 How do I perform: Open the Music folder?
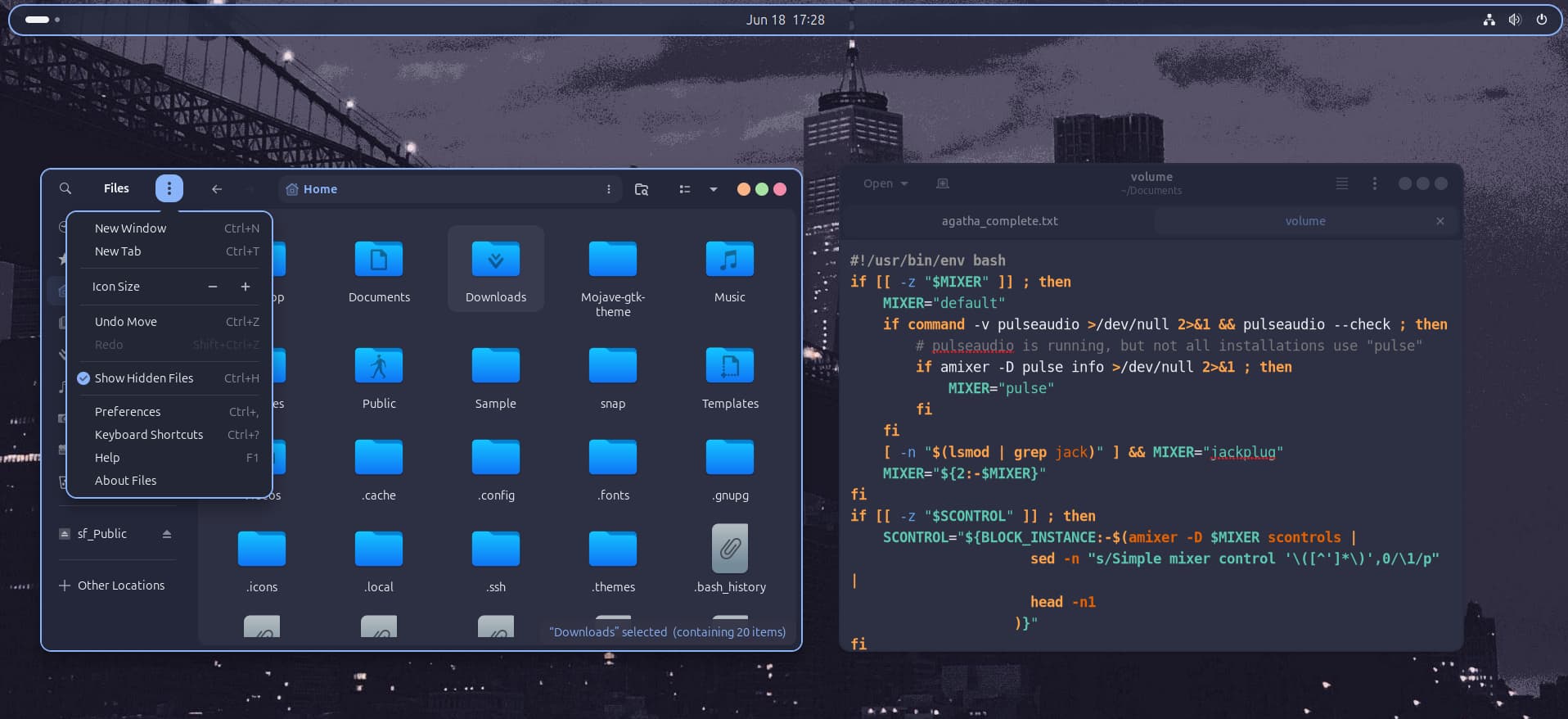click(x=730, y=272)
